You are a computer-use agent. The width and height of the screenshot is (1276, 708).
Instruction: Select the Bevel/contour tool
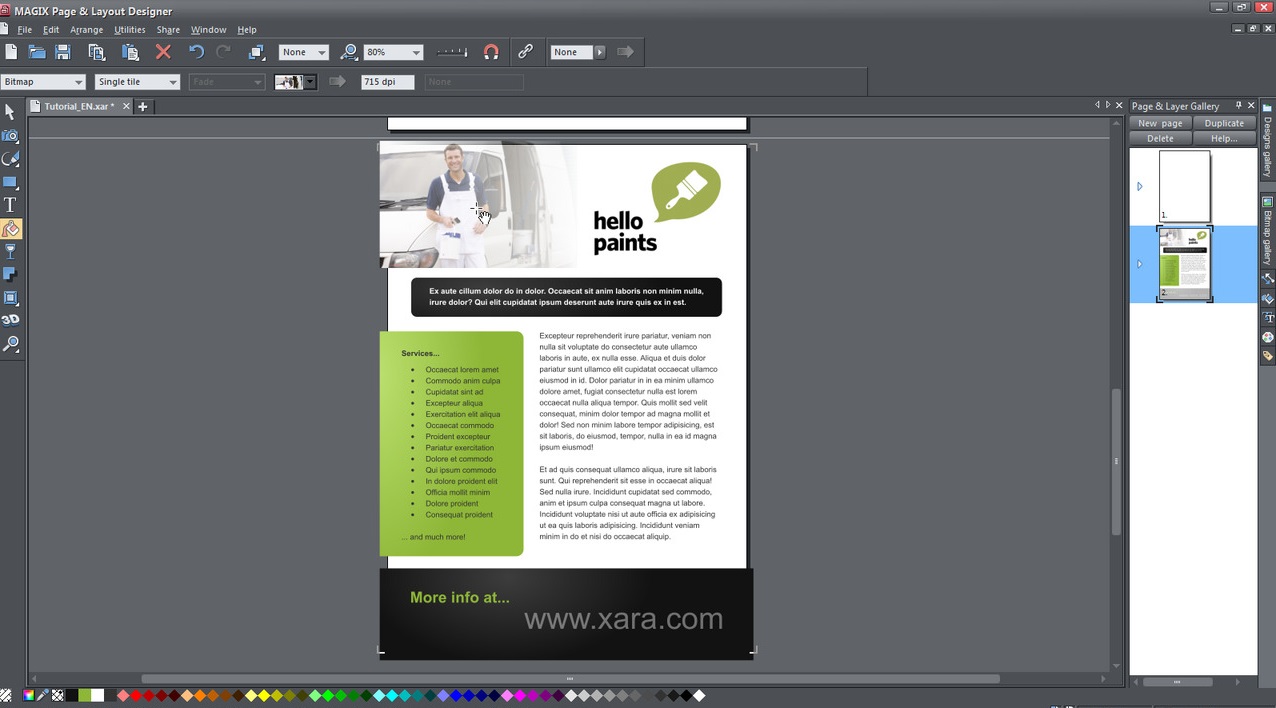click(10, 298)
